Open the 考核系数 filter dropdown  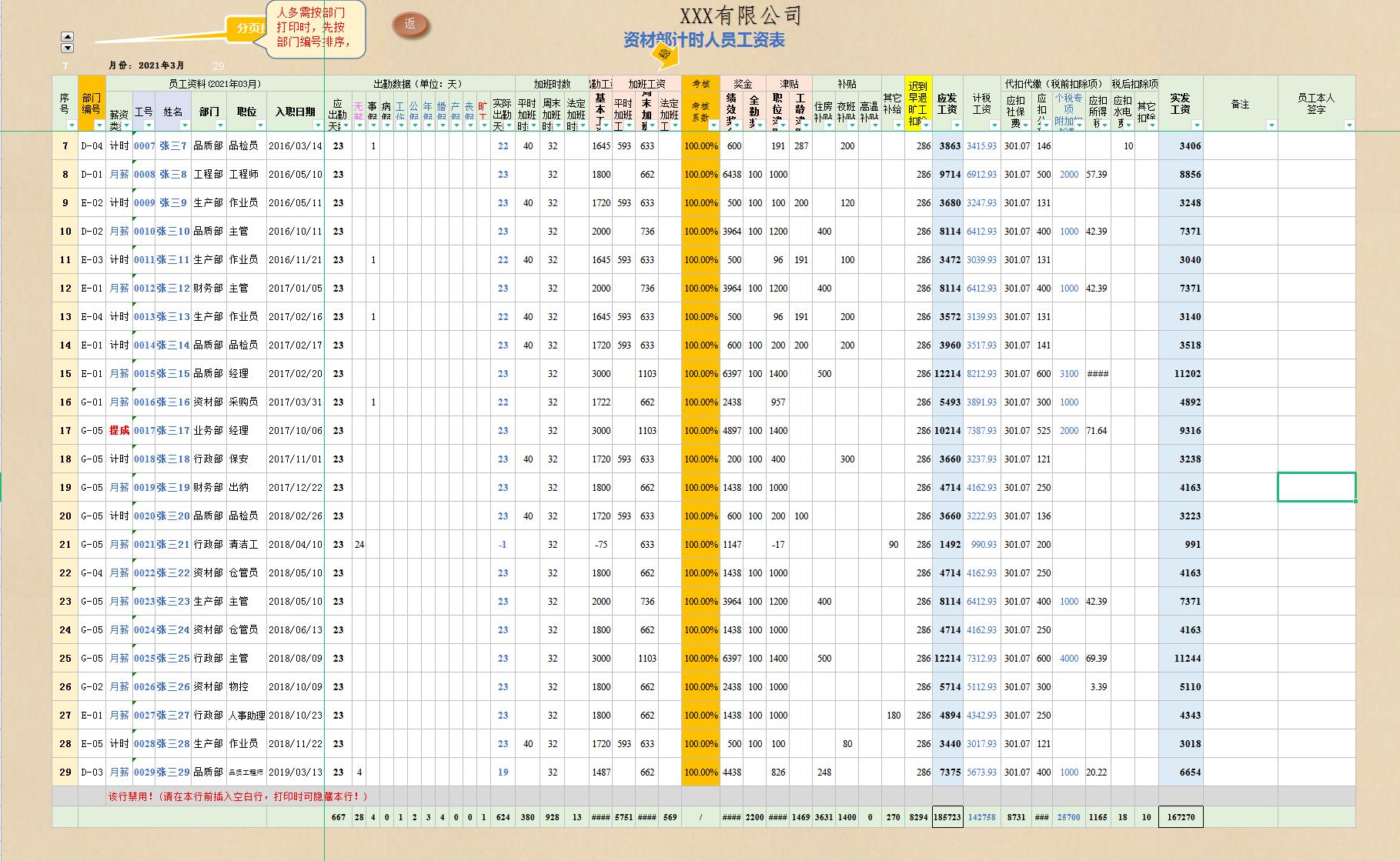click(x=714, y=125)
